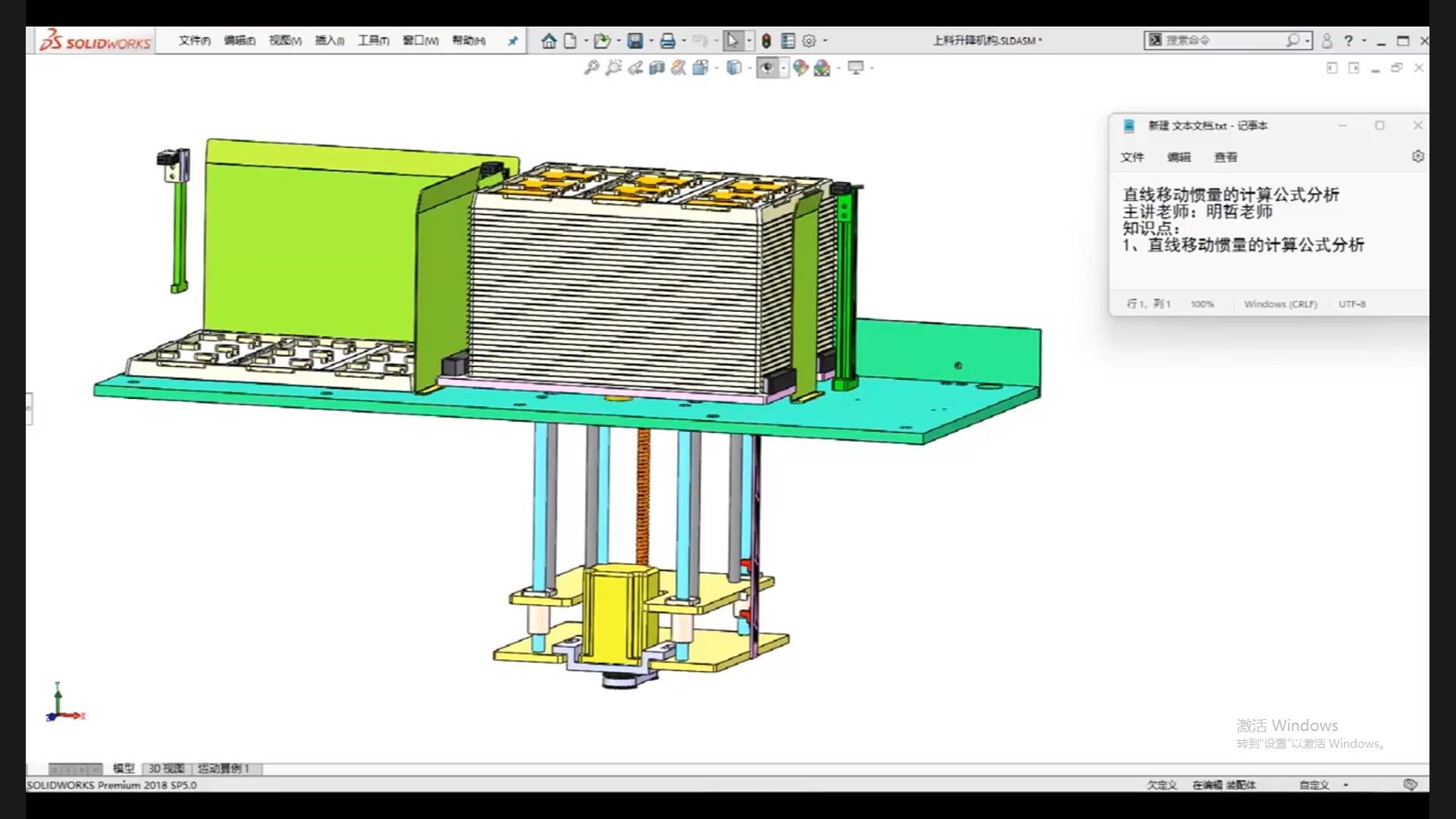This screenshot has width=1456, height=819.
Task: Toggle the Hide/Show Items eye icon
Action: 767,68
